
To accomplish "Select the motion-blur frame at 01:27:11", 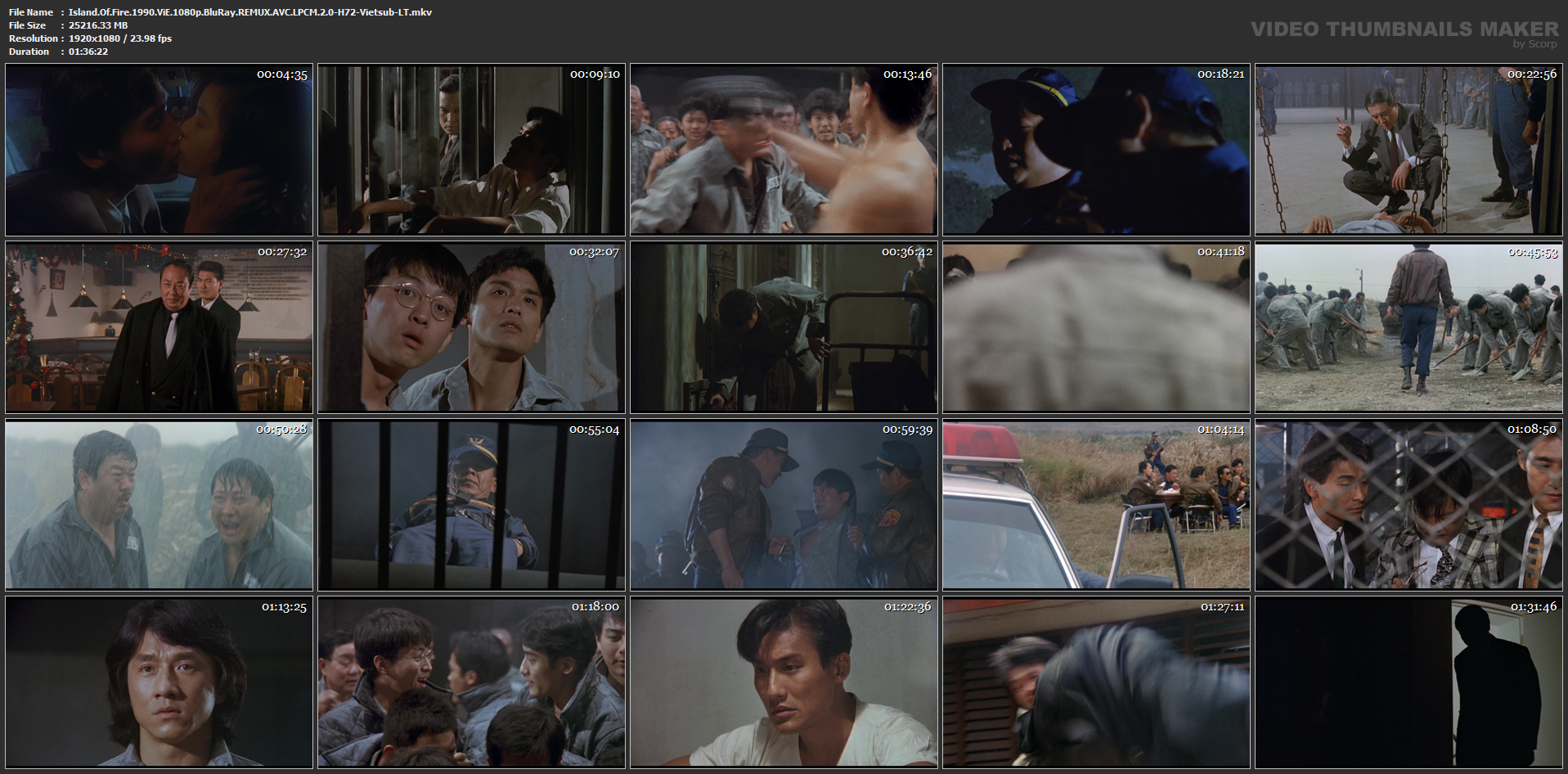I will pos(1096,682).
